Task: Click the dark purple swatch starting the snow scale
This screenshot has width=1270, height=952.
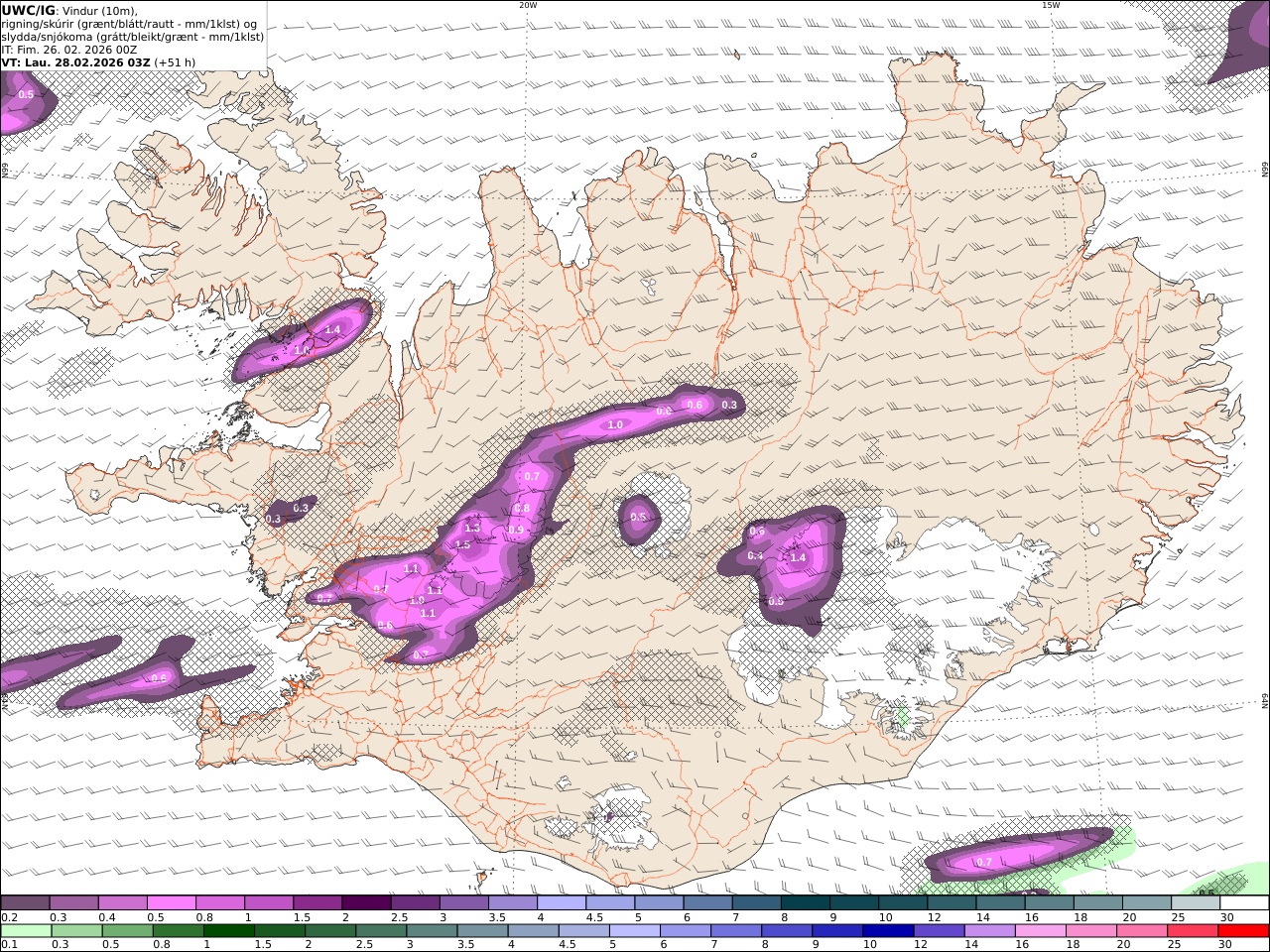Action: pyautogui.click(x=25, y=903)
